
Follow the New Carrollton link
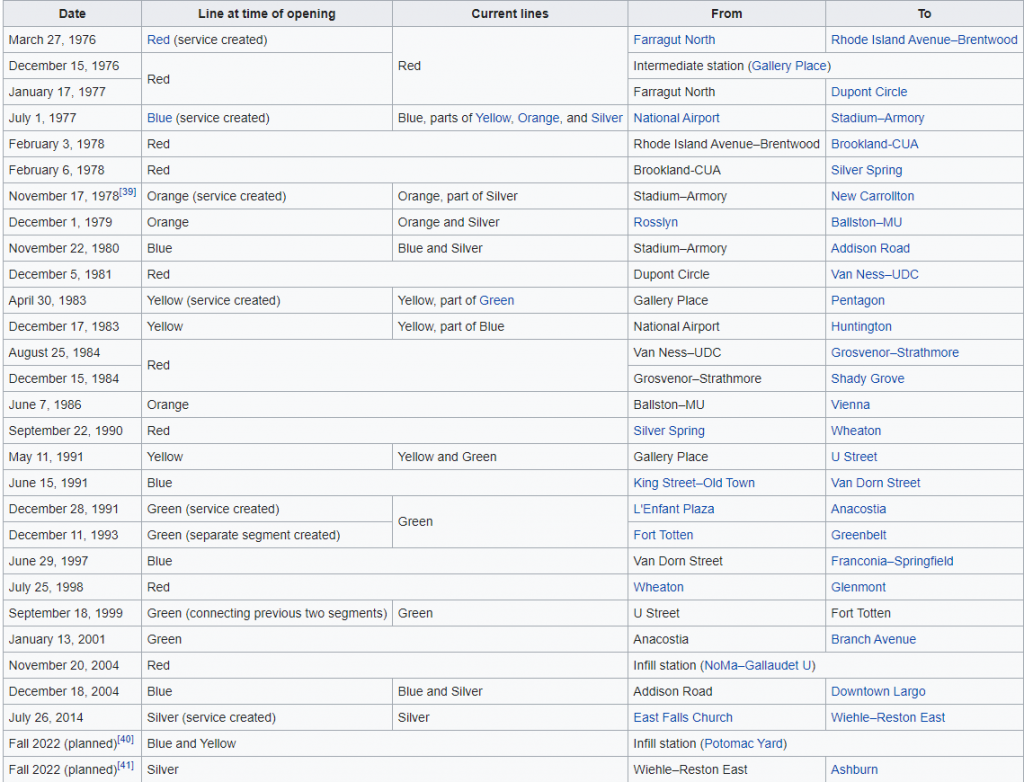click(872, 197)
